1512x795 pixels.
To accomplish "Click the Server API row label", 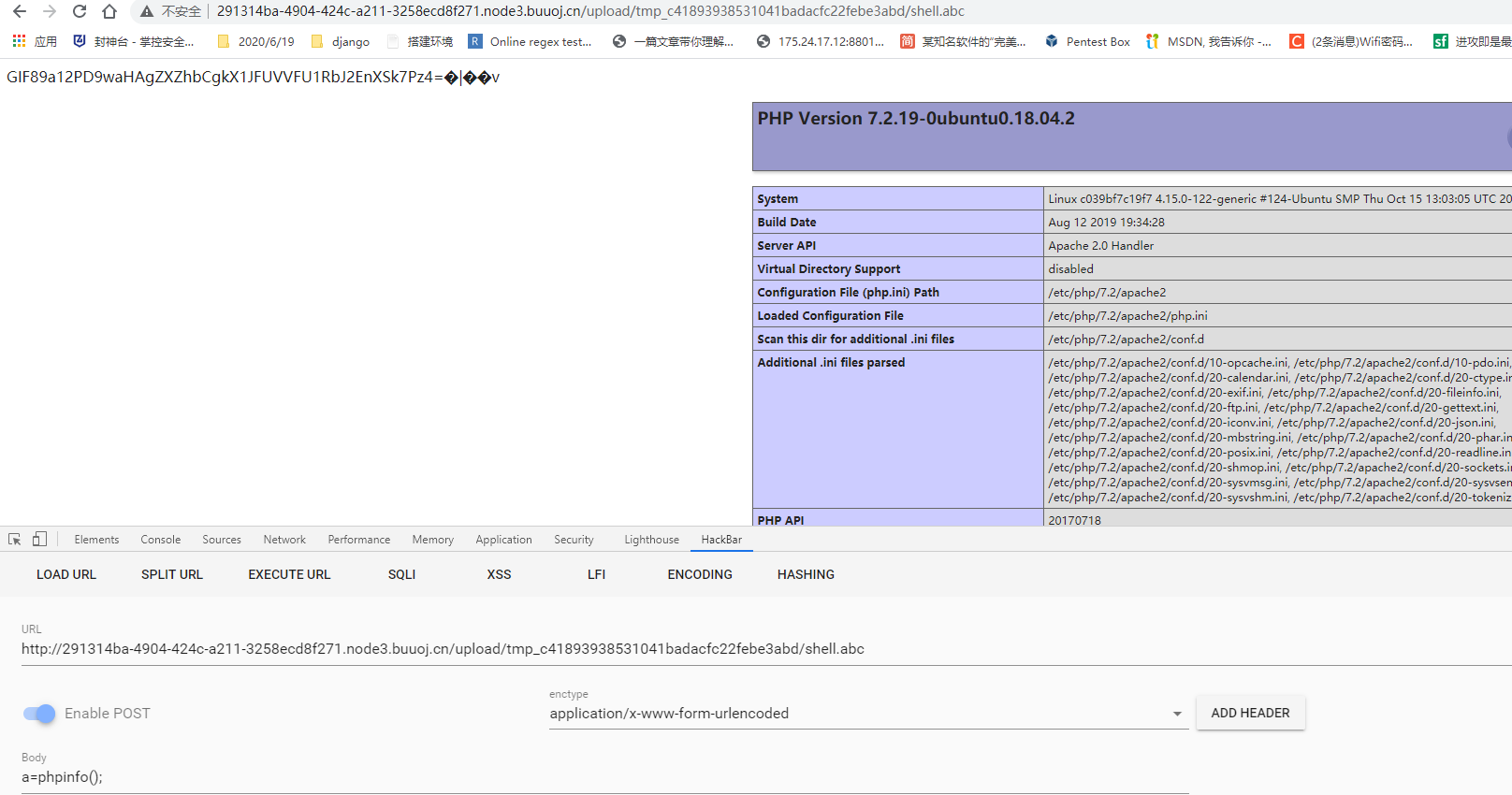I will 787,246.
